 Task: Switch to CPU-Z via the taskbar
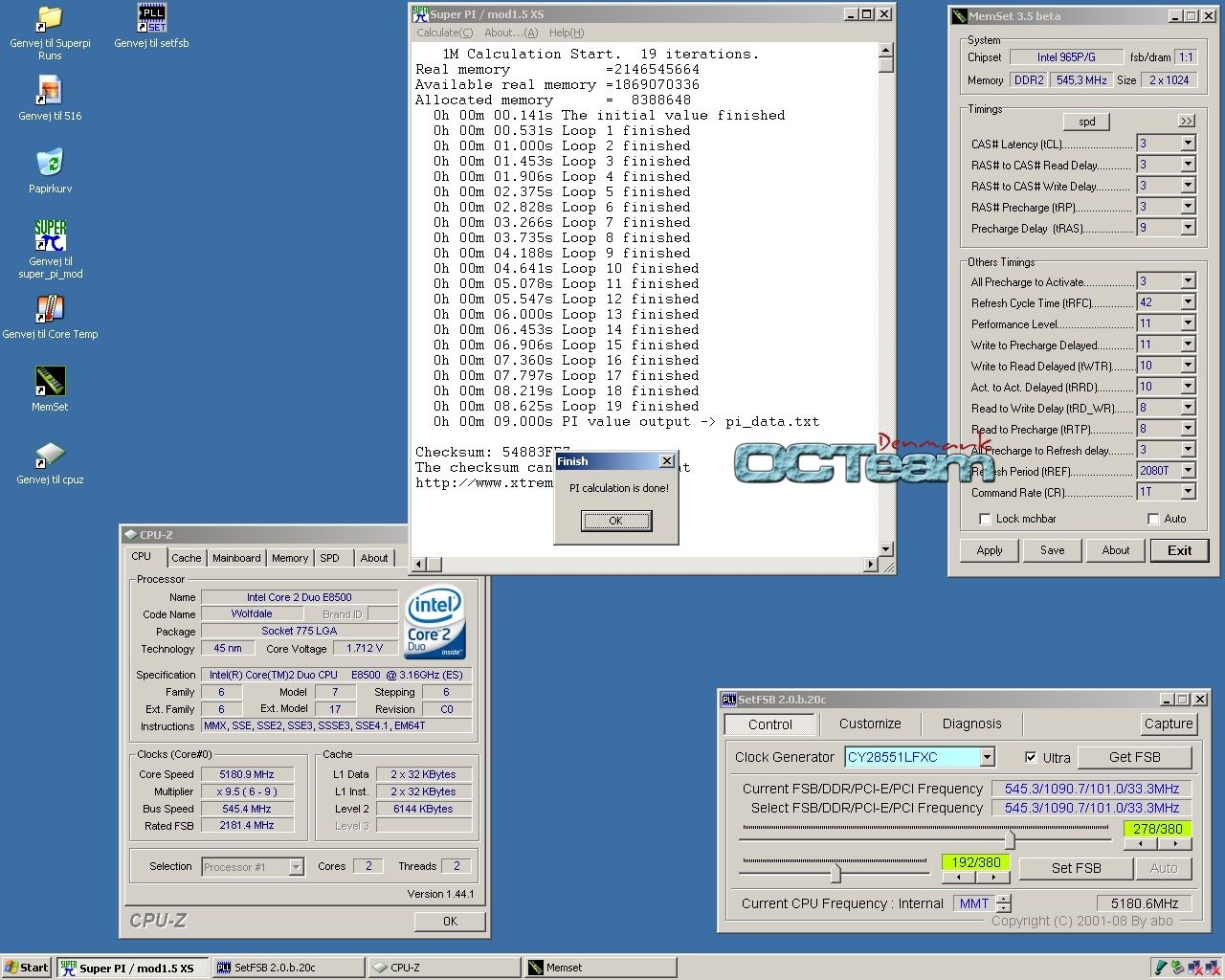[444, 968]
